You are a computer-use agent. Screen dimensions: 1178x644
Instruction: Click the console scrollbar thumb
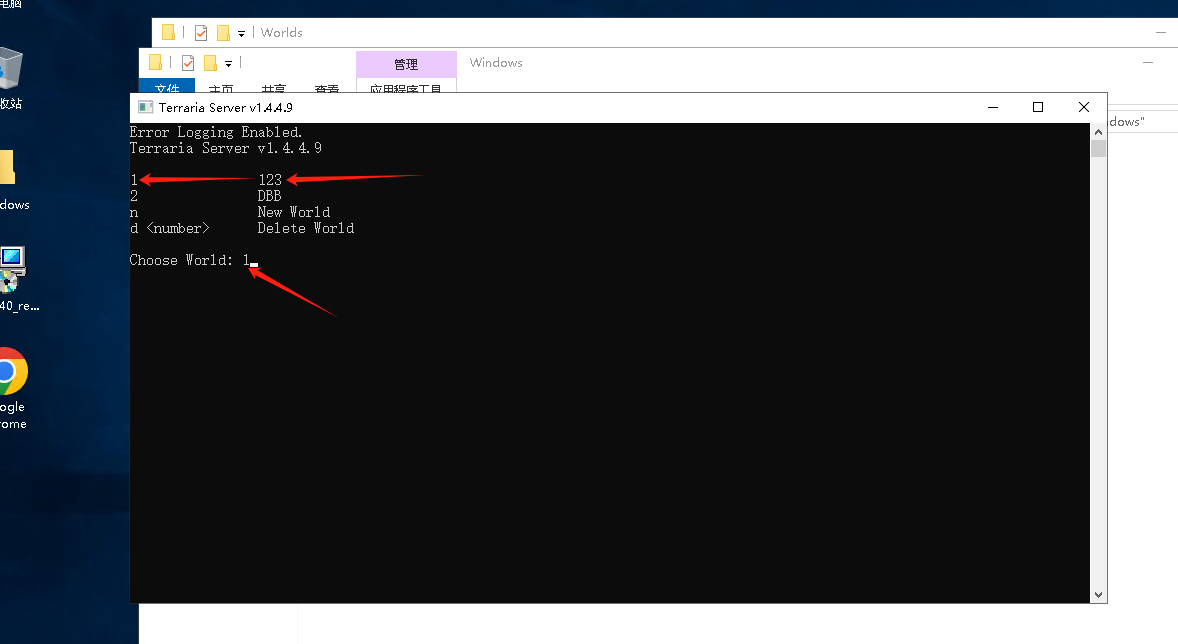pyautogui.click(x=1098, y=148)
